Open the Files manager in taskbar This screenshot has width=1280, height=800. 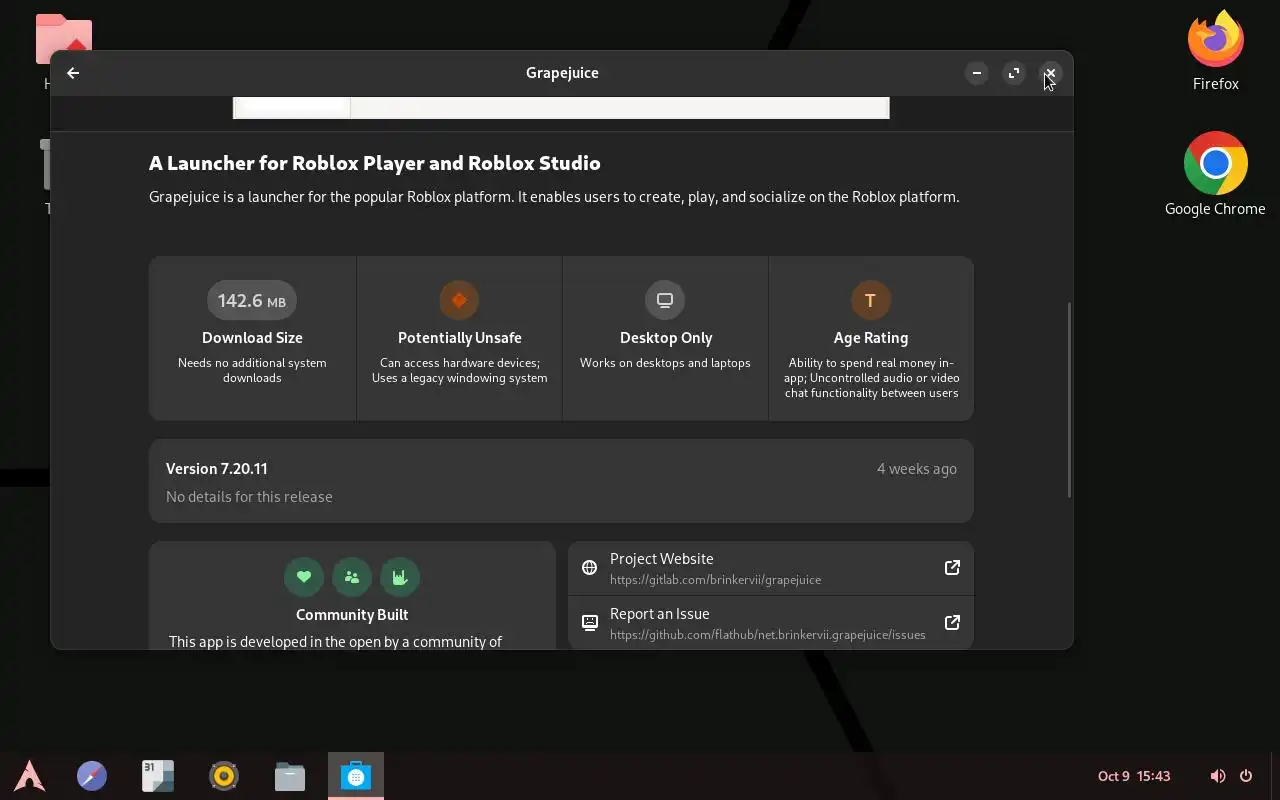pyautogui.click(x=290, y=776)
